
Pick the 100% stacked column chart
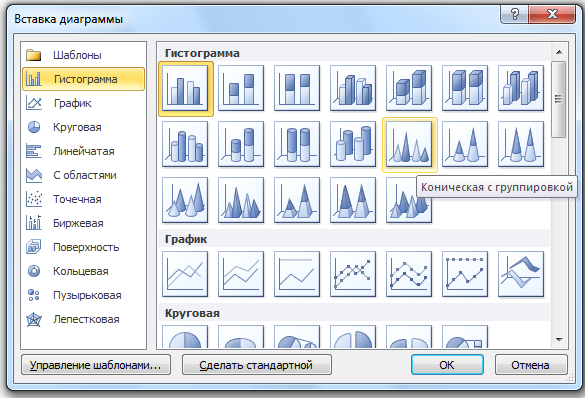[297, 89]
